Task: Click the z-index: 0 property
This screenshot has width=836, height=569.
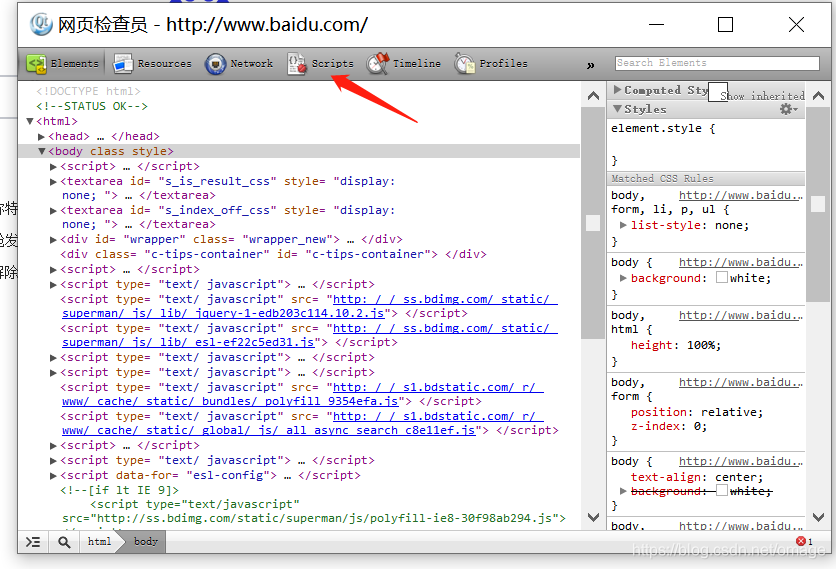Action: (x=669, y=426)
